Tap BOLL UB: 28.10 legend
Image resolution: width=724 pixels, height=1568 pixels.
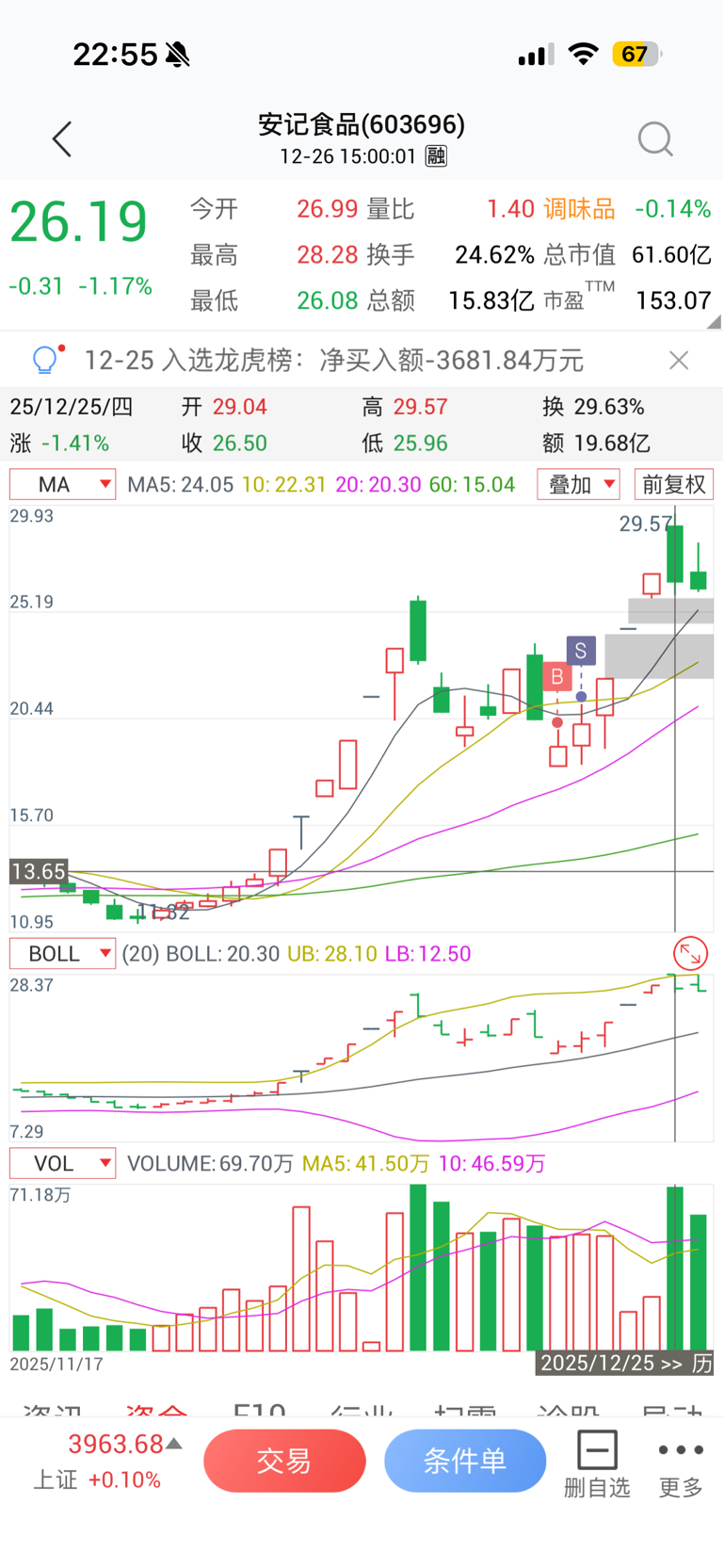coord(331,953)
